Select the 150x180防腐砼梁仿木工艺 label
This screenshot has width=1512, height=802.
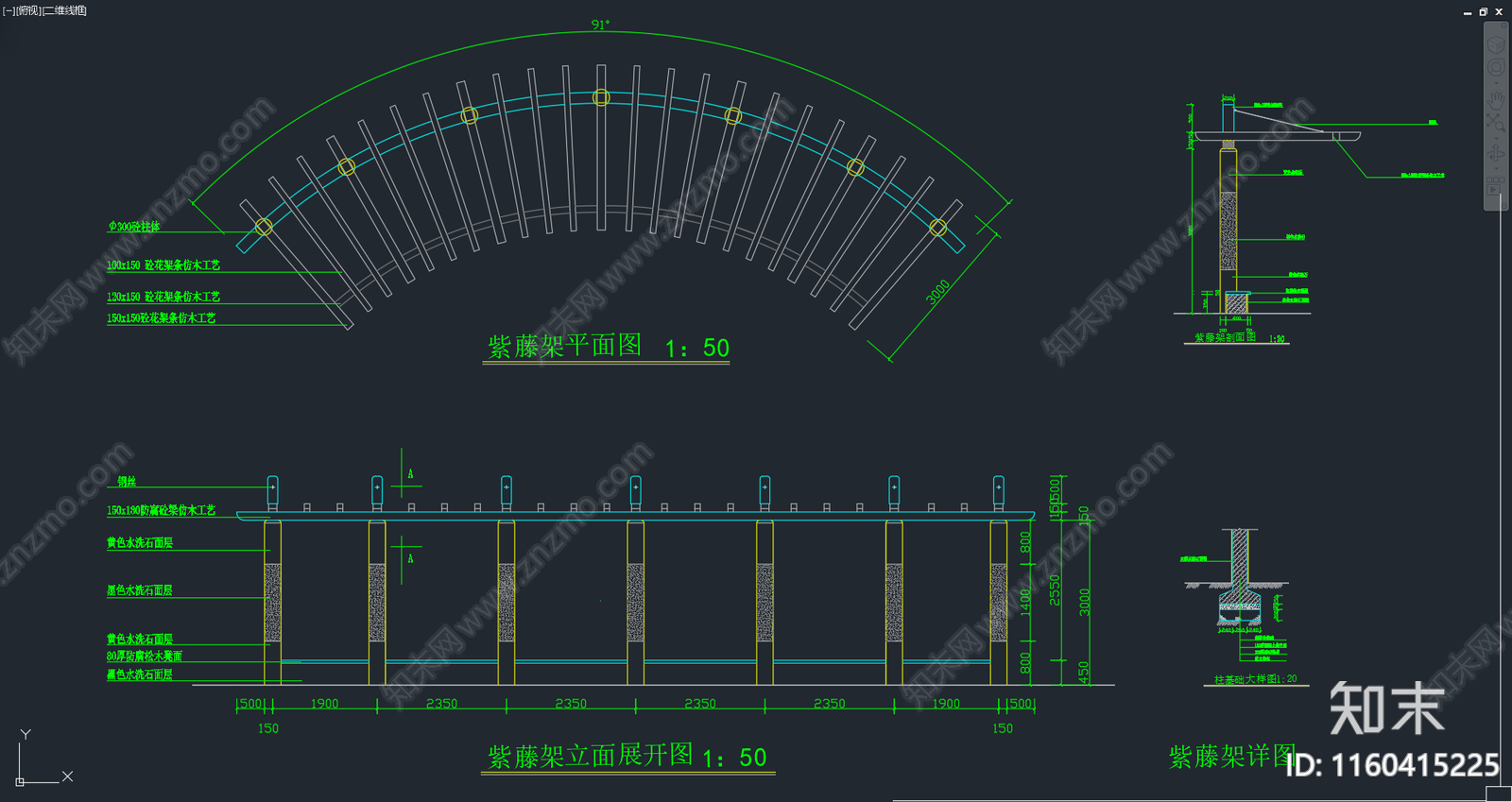(161, 510)
